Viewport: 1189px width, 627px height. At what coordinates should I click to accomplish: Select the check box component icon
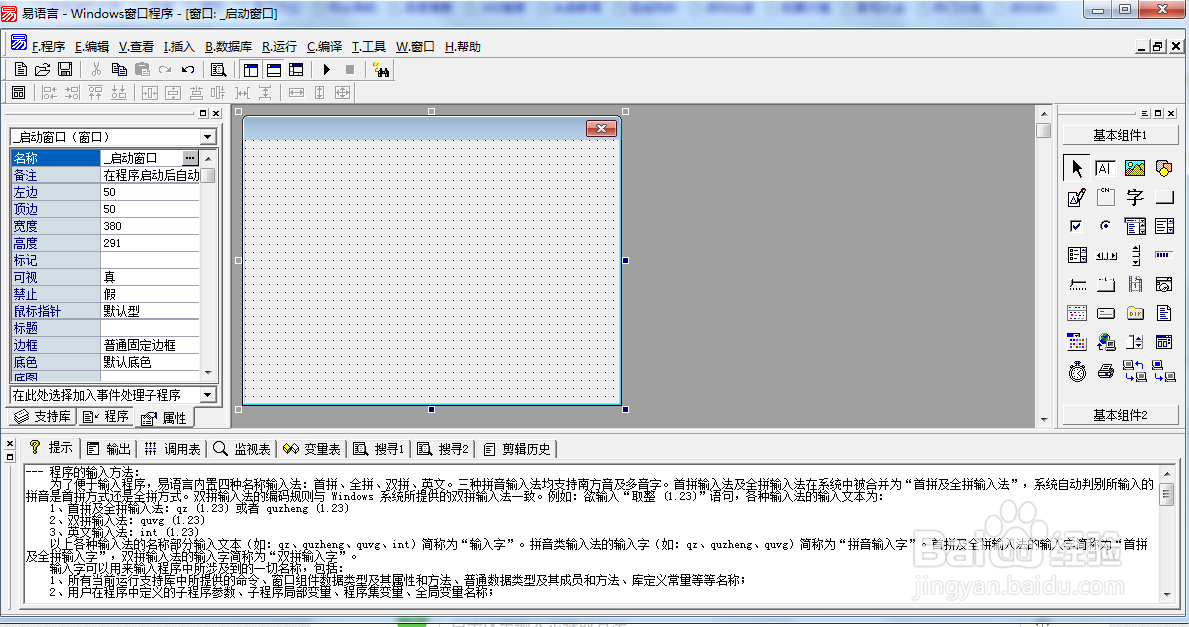click(x=1077, y=226)
